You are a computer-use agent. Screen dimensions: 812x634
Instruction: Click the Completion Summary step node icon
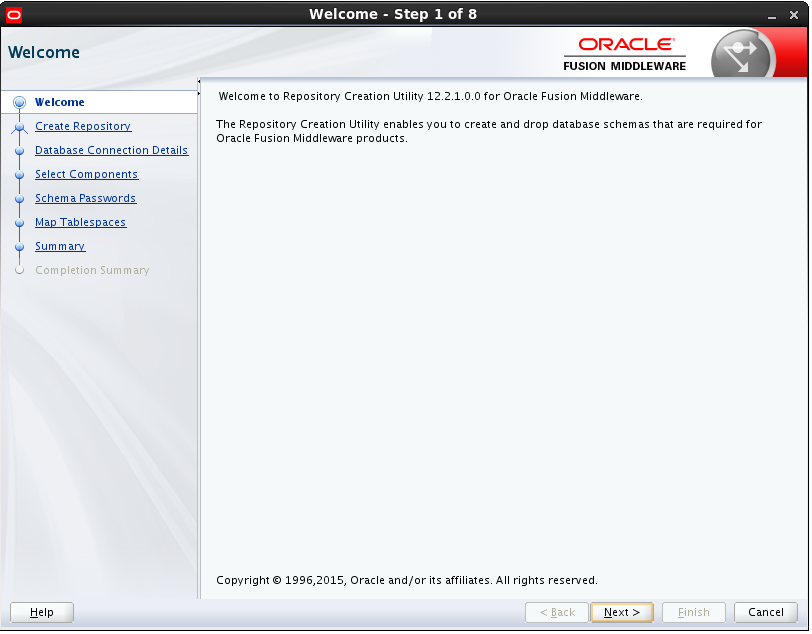coord(20,270)
